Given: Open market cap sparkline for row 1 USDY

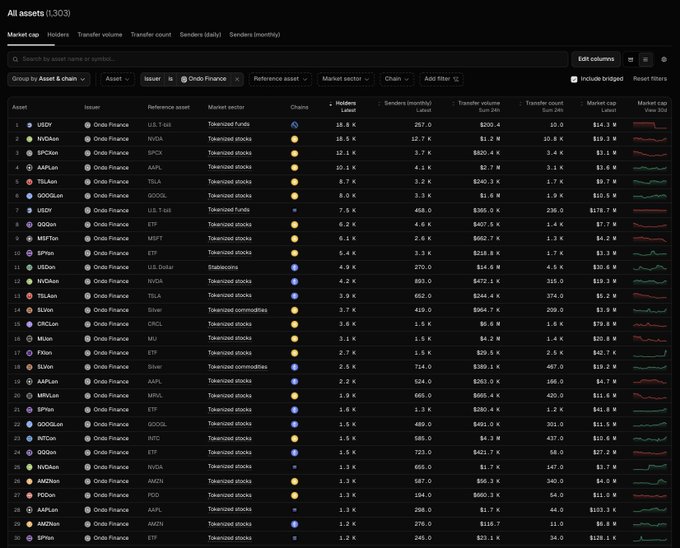Looking at the screenshot, I should point(650,125).
